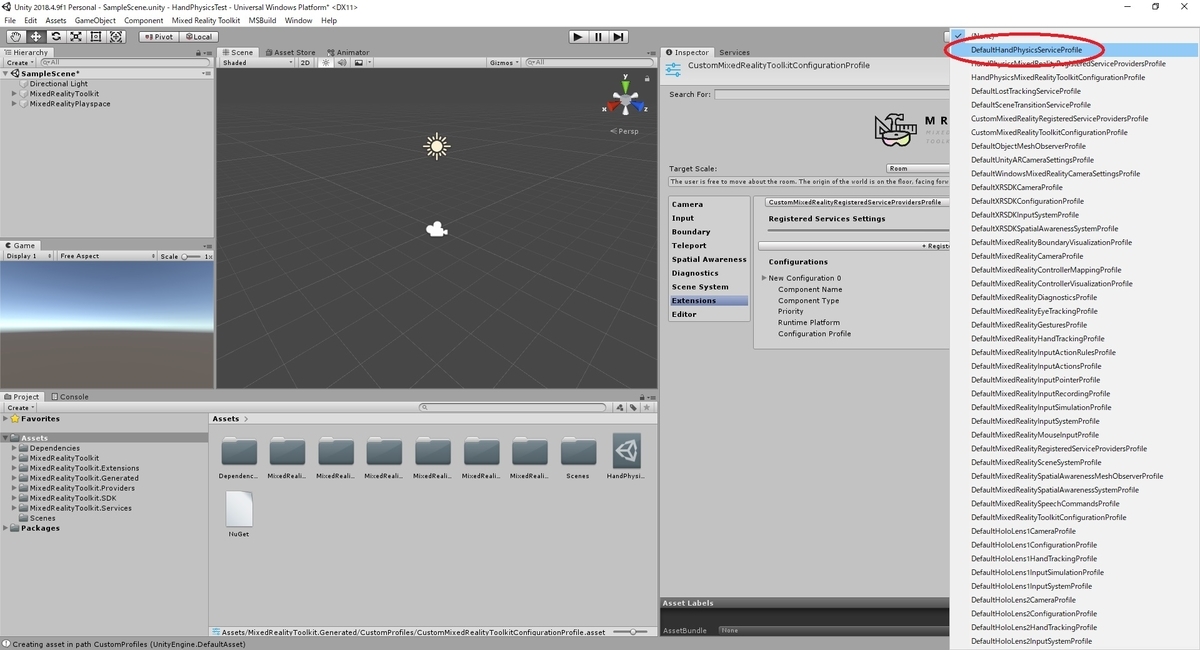Toggle Pivot/Center handle position
This screenshot has height=650, width=1200.
pyautogui.click(x=158, y=37)
